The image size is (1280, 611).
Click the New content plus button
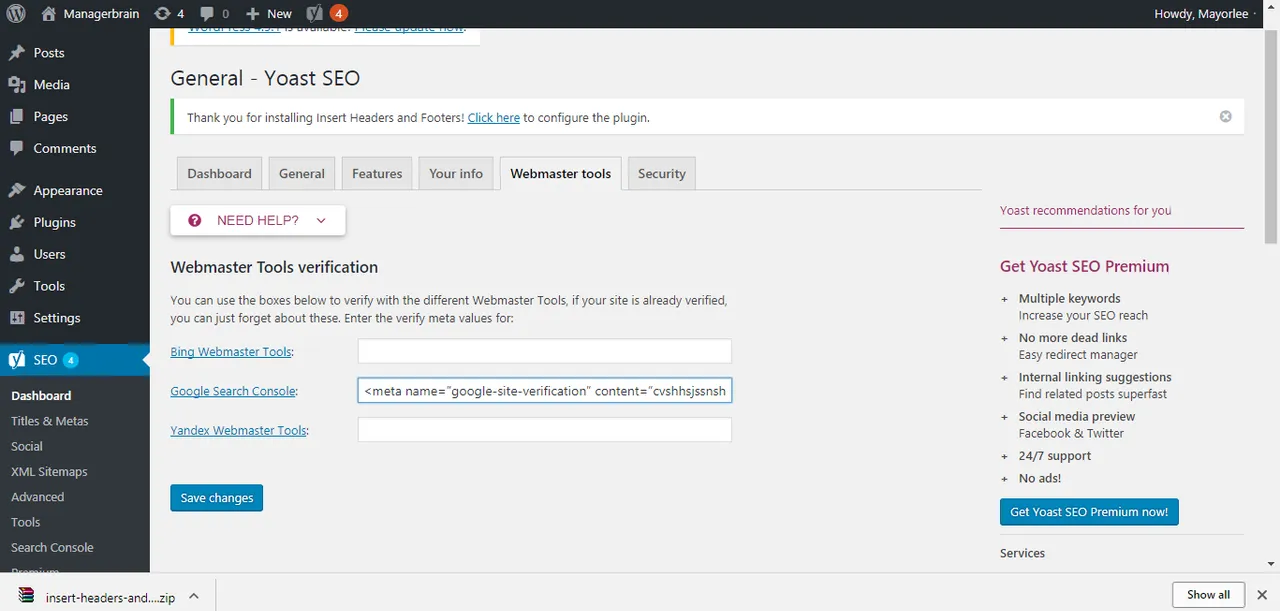[x=268, y=14]
